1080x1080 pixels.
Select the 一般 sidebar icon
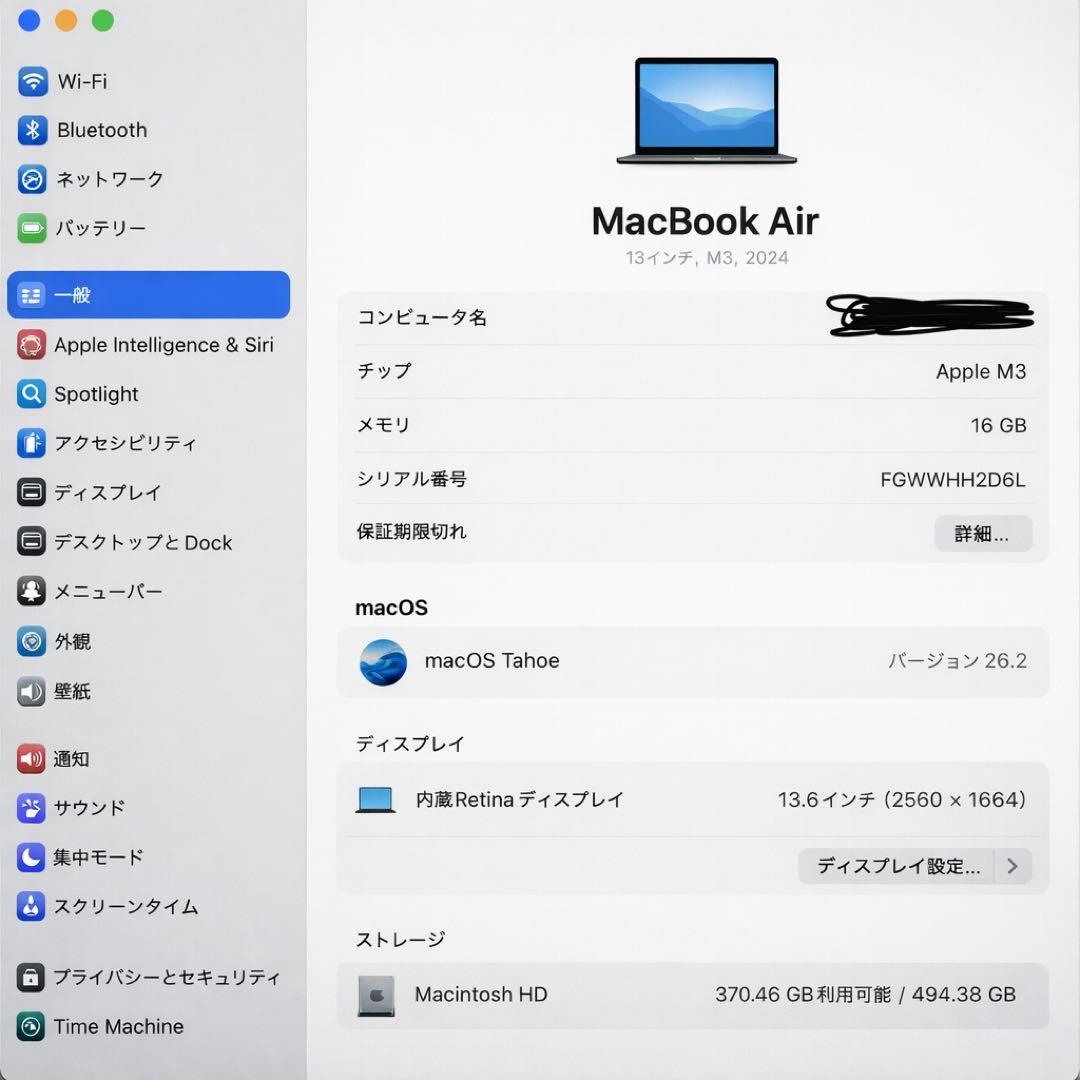(x=31, y=295)
